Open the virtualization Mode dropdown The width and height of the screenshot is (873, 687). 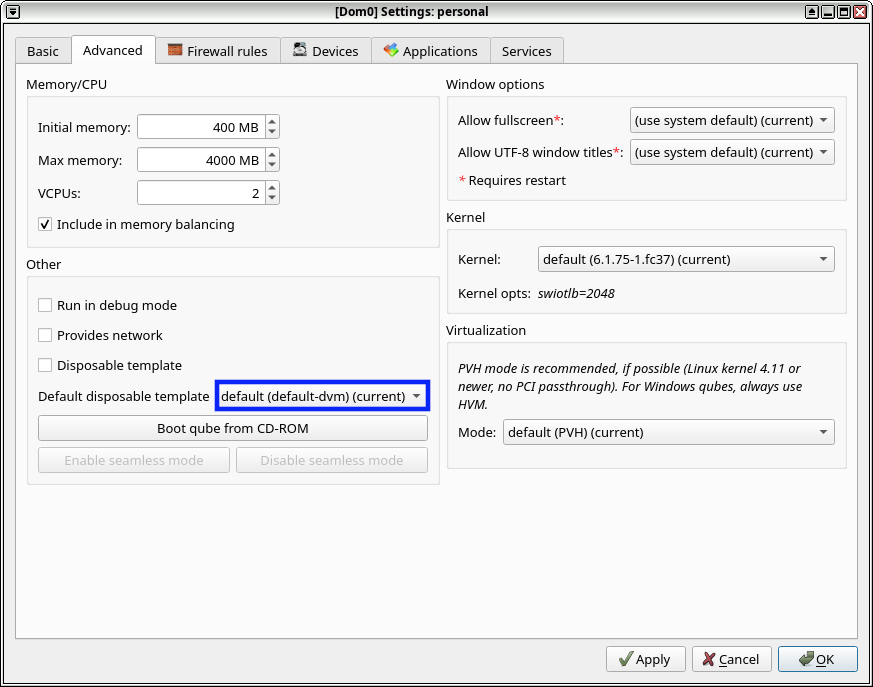click(669, 432)
